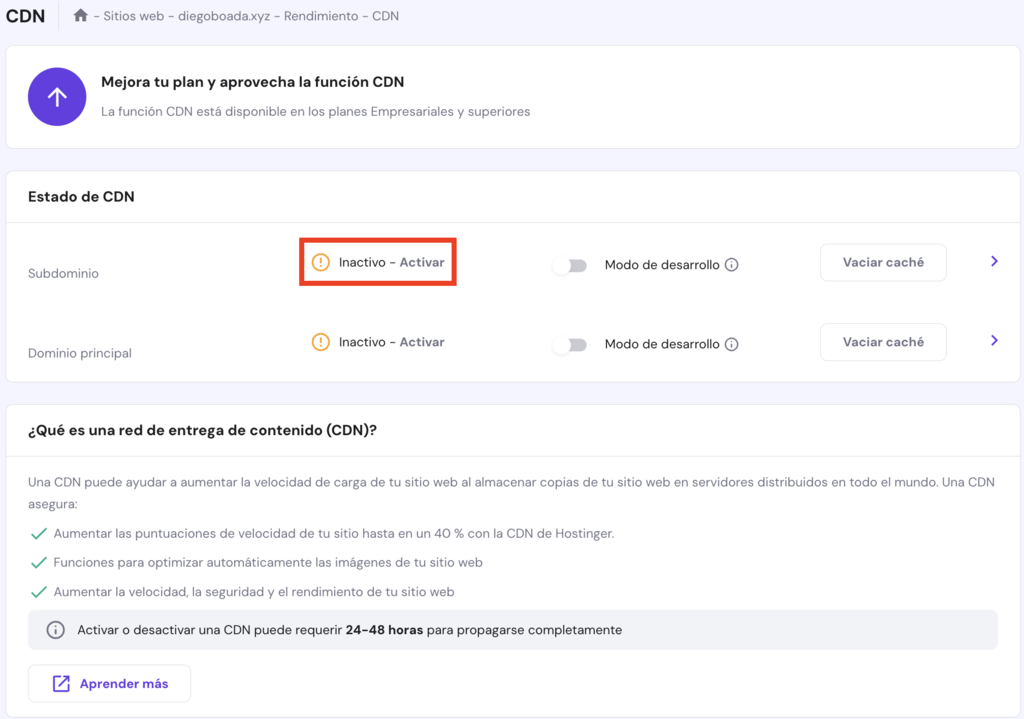
Task: Click the warning icon next to Subdominio status
Action: pos(321,261)
